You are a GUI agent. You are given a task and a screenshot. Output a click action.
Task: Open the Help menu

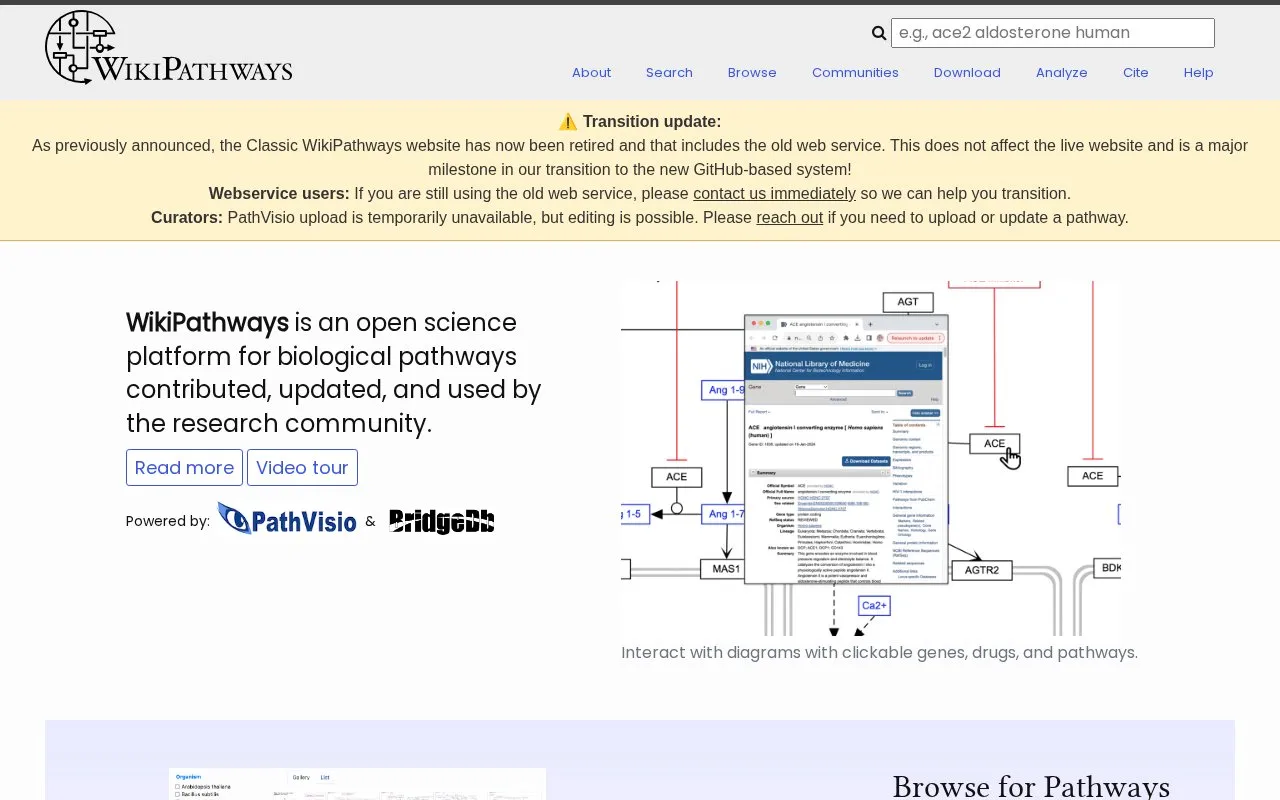[1198, 73]
